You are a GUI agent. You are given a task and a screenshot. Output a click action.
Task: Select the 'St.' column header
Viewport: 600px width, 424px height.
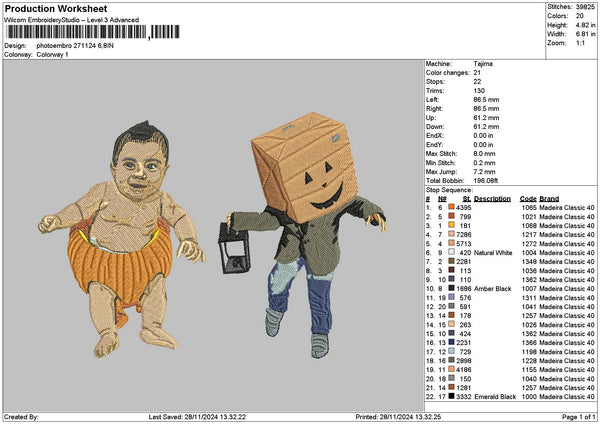click(467, 199)
